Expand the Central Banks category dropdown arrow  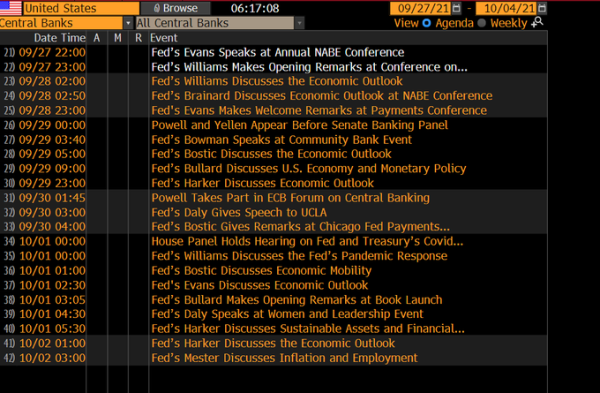click(128, 23)
